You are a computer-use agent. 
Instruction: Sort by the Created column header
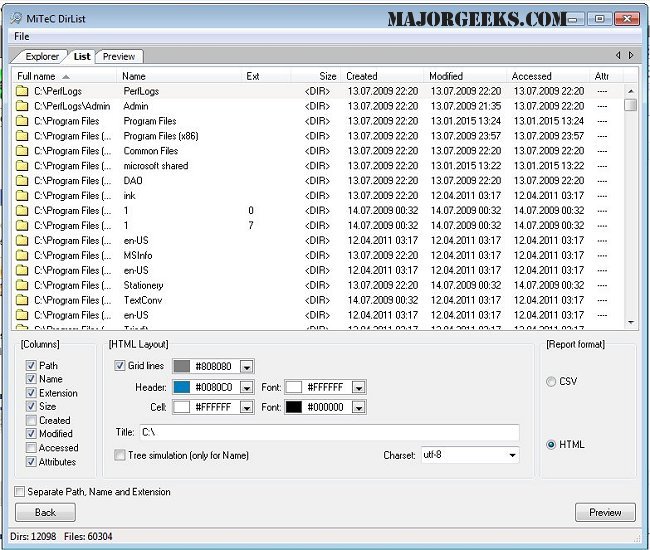[x=382, y=76]
